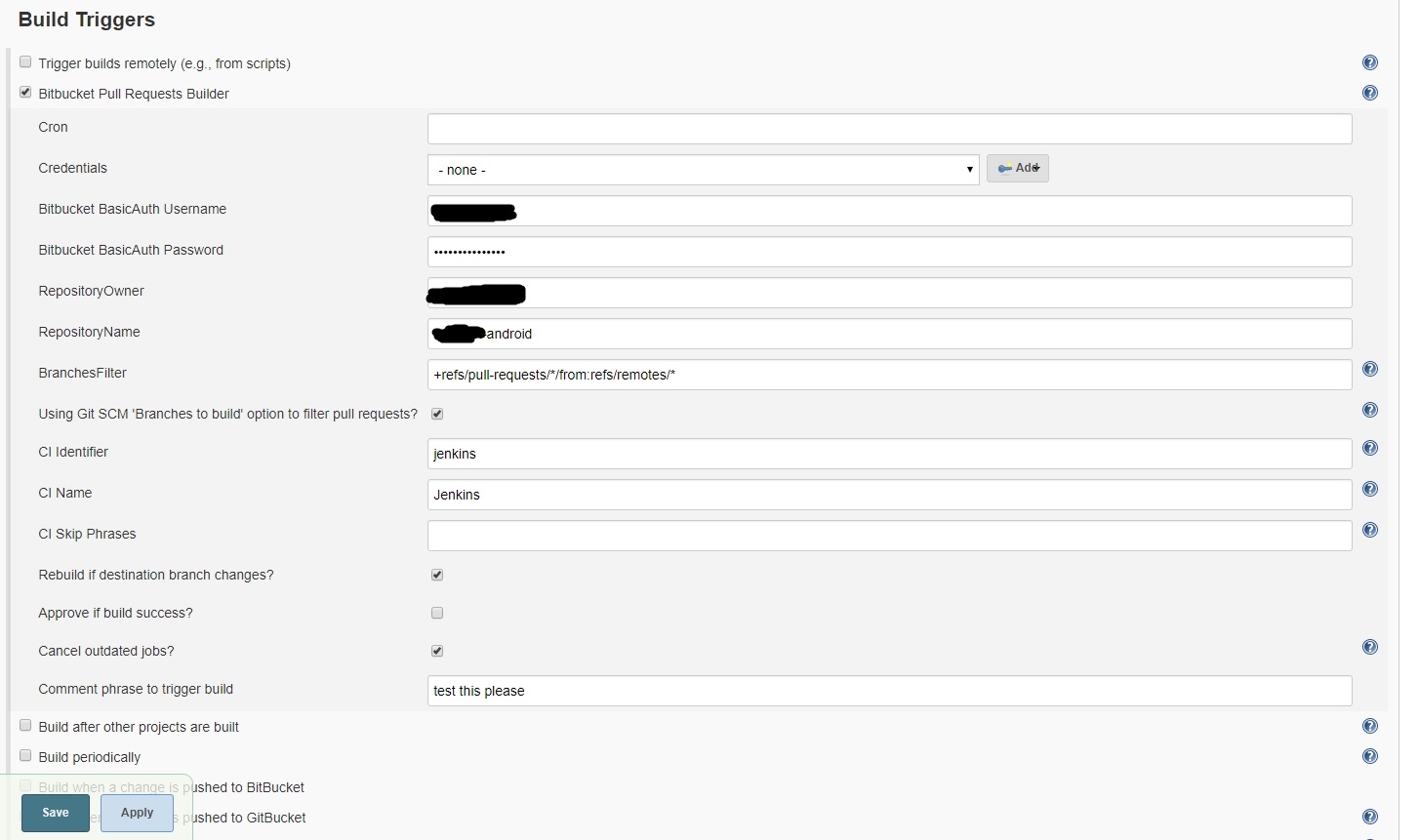Show help for BranchesFilter field
Screen dimensions: 1420x840
[x=1369, y=370]
